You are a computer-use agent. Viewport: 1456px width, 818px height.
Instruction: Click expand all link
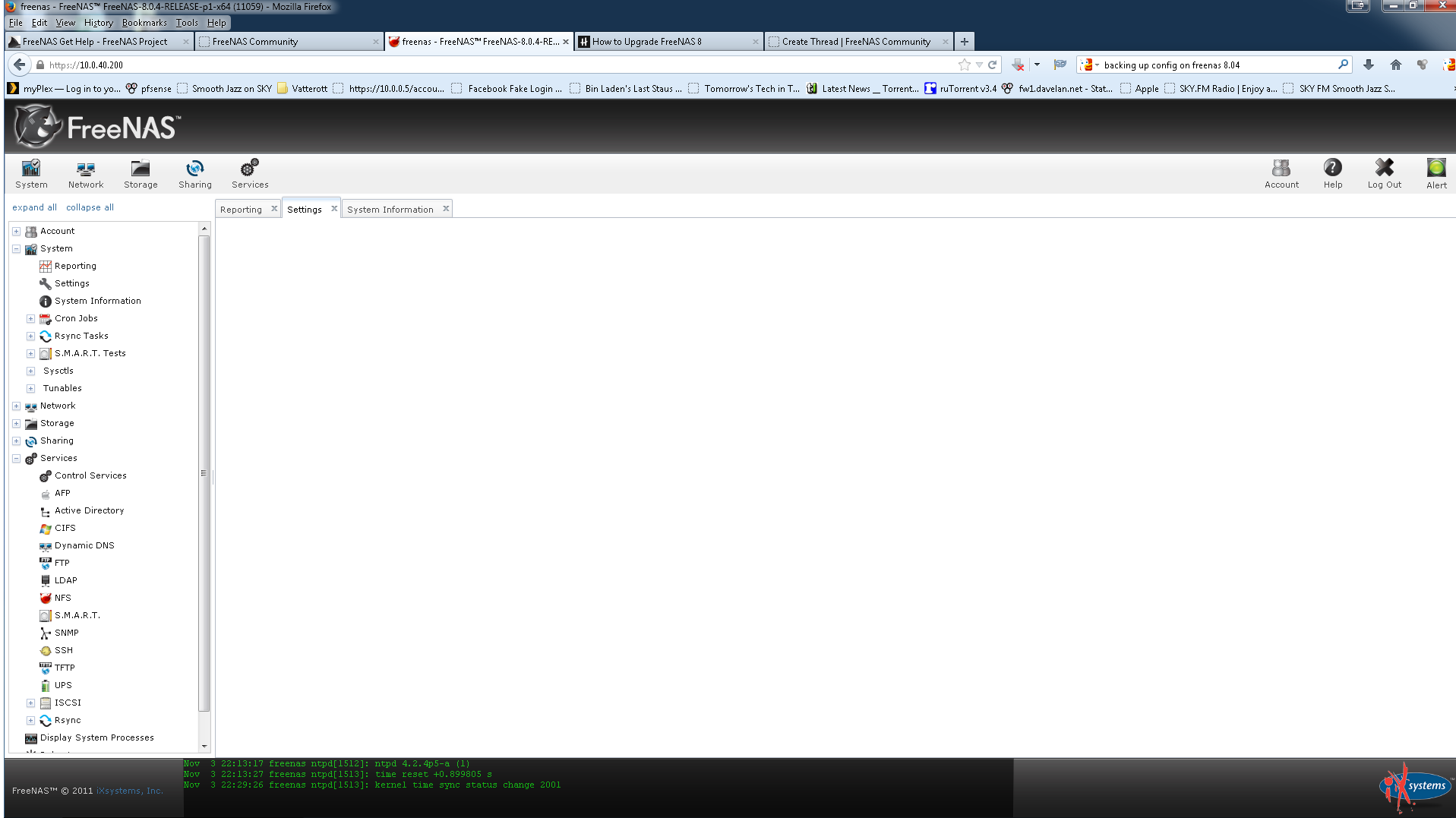(x=34, y=207)
